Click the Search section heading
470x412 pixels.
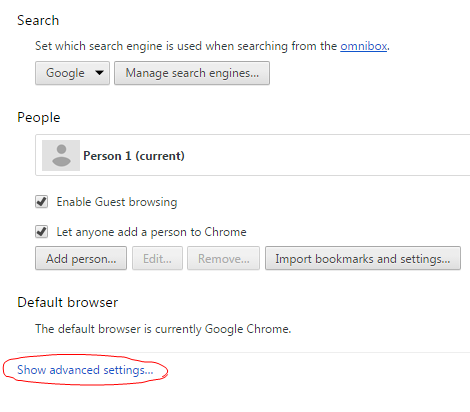coord(38,21)
